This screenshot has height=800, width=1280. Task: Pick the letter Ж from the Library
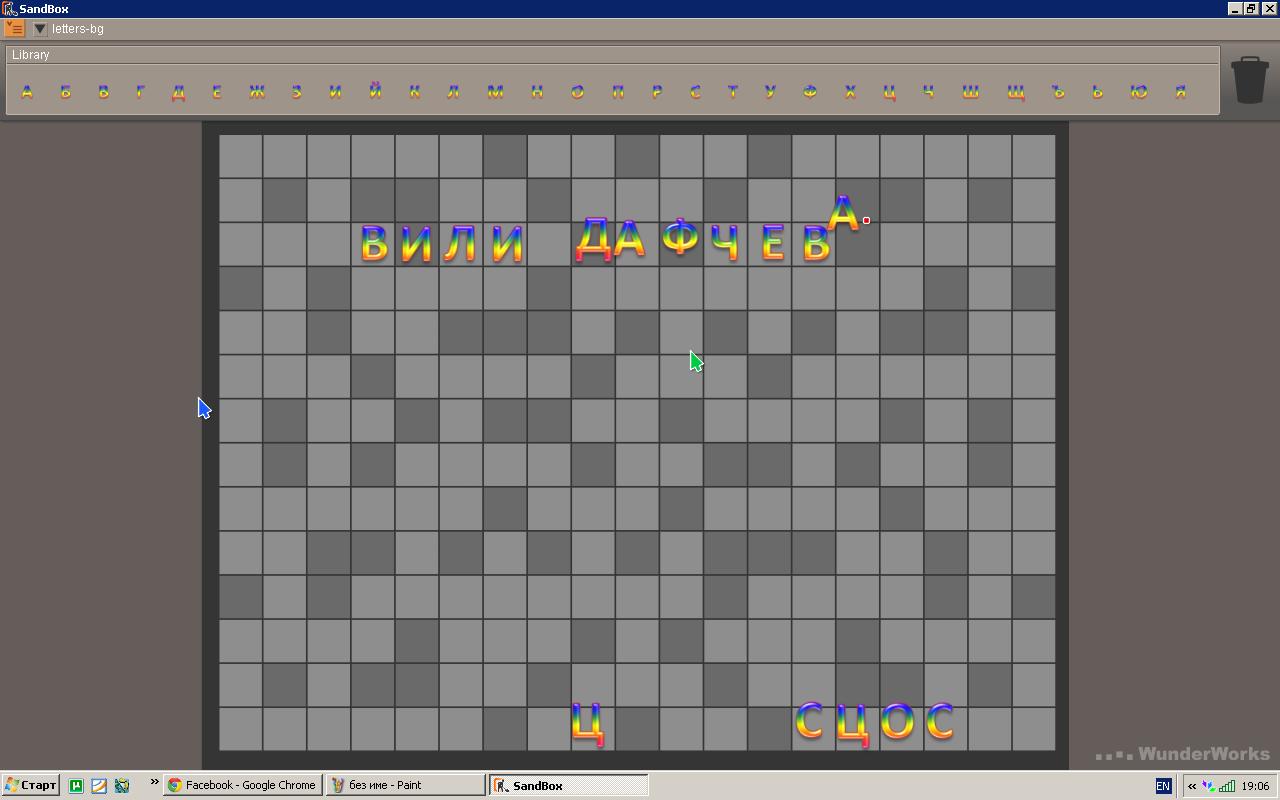pyautogui.click(x=257, y=92)
